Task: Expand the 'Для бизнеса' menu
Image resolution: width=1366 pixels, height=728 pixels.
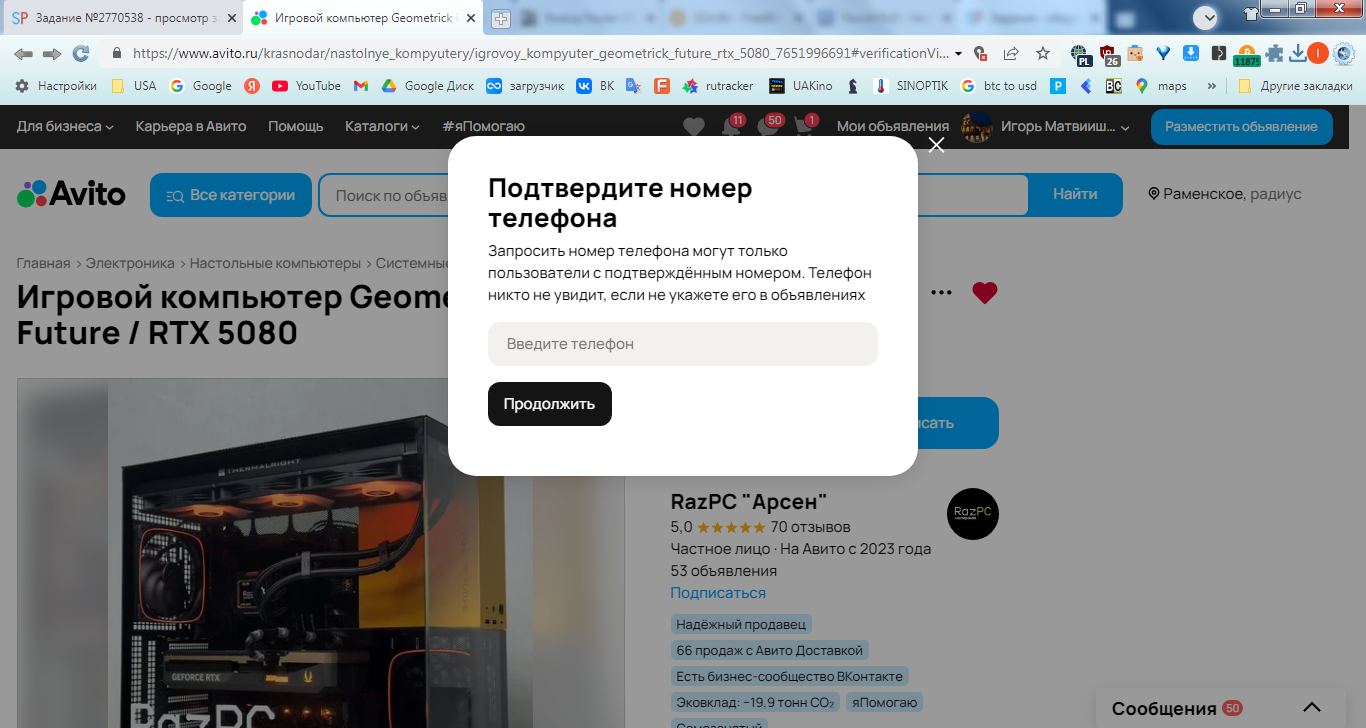Action: coord(65,126)
